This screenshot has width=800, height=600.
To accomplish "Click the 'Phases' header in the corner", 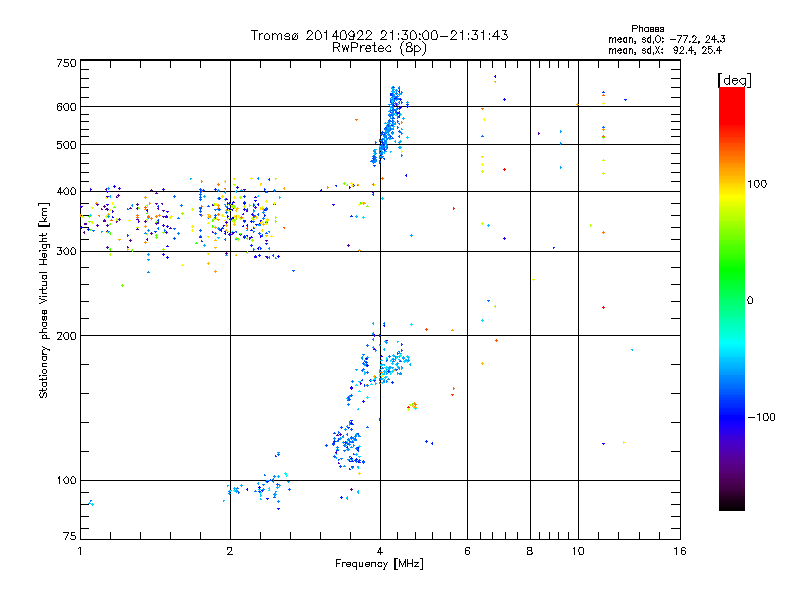I will point(647,29).
